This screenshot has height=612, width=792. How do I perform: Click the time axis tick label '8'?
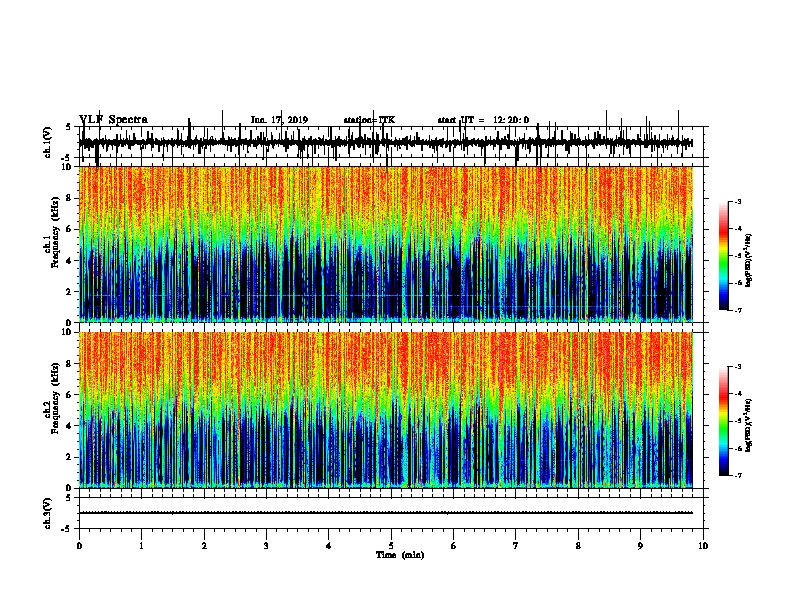coord(578,546)
